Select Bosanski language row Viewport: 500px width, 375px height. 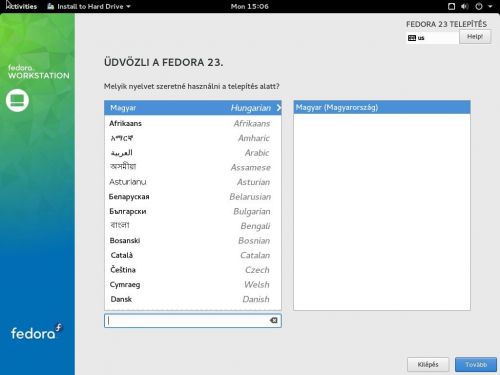point(193,241)
